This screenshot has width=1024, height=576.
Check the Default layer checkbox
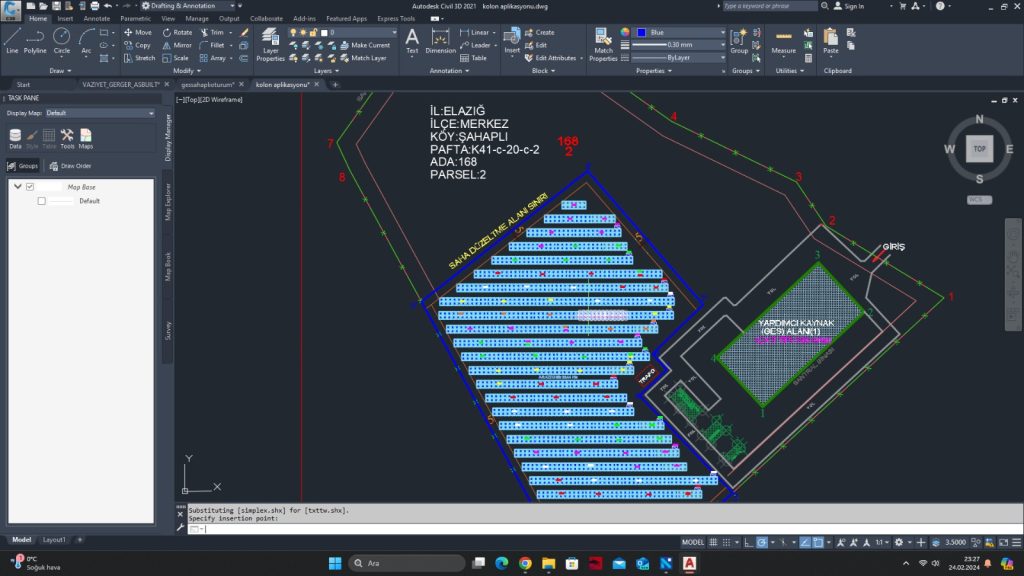pos(41,201)
